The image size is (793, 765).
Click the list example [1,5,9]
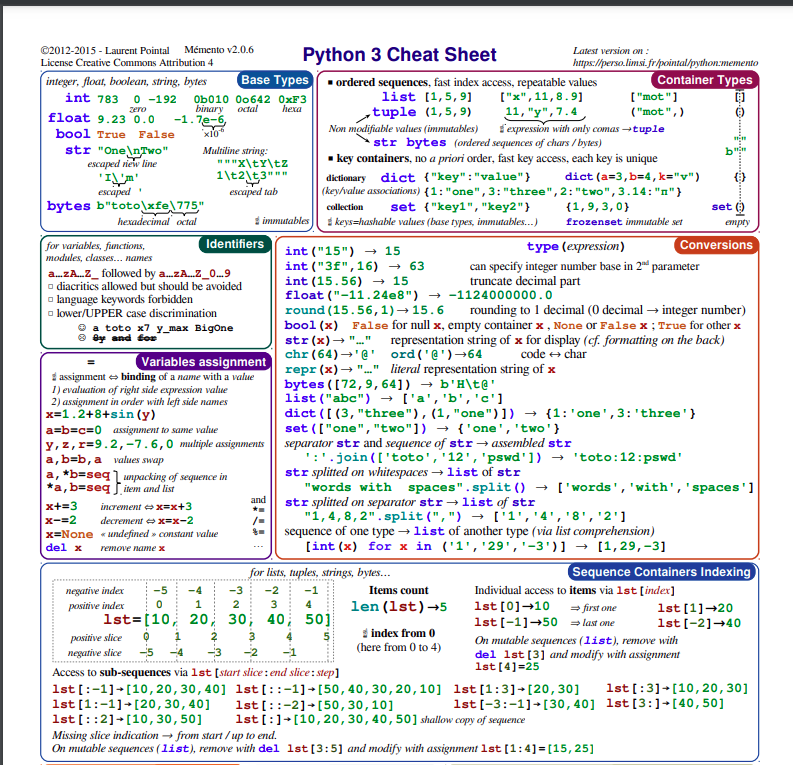pyautogui.click(x=448, y=97)
